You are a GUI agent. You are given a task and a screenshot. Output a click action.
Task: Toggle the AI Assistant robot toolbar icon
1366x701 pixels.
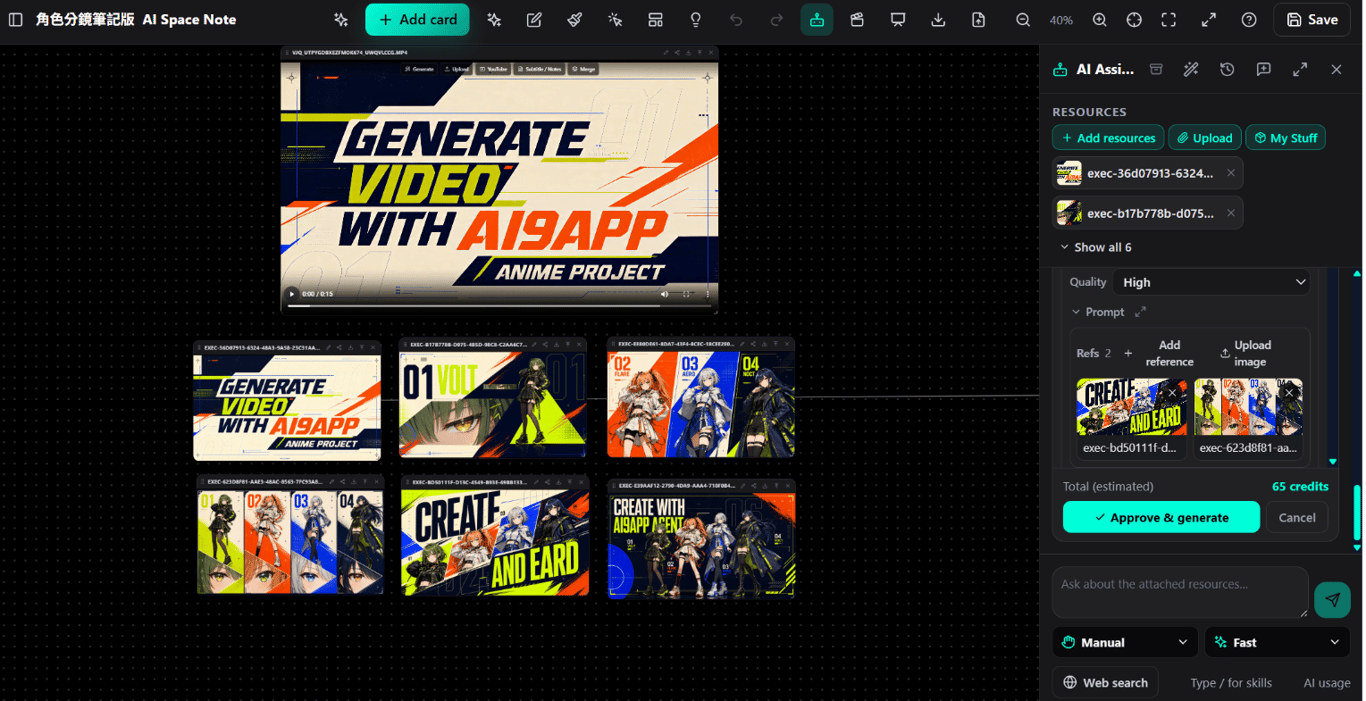point(817,20)
